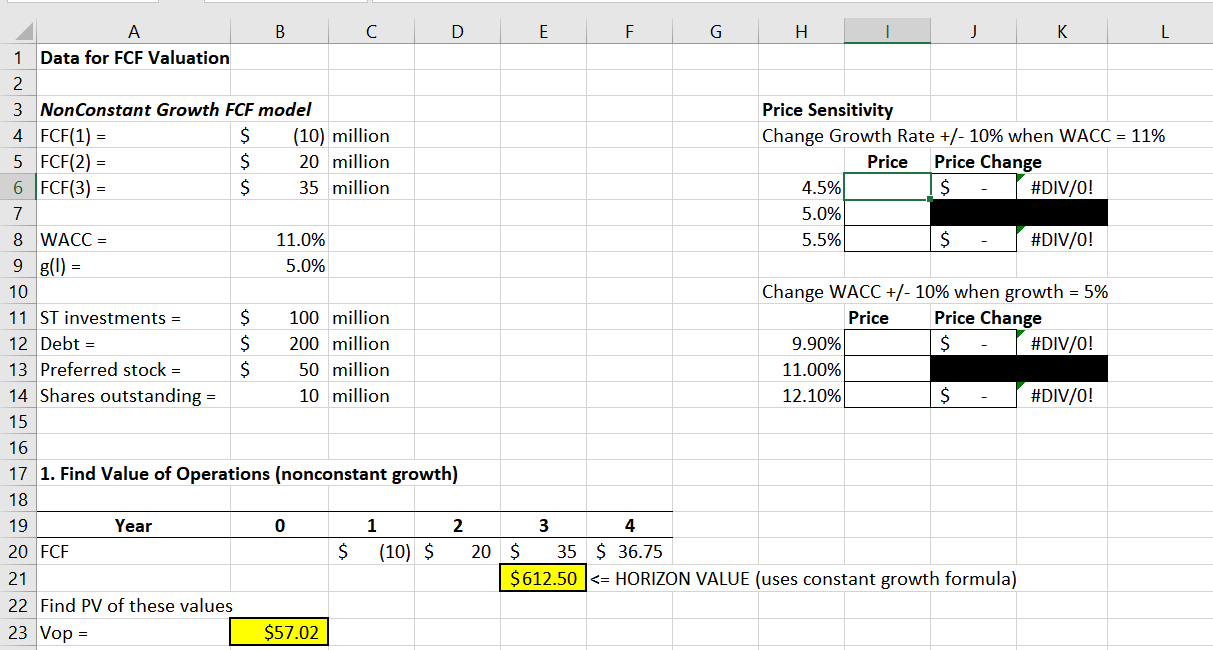The height and width of the screenshot is (650, 1213).
Task: Select column header H
Action: [800, 31]
